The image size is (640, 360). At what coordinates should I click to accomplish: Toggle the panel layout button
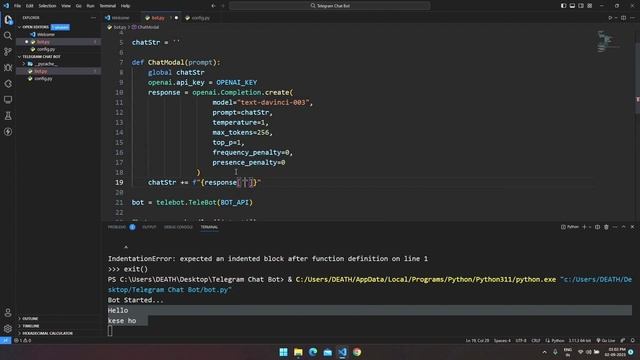pyautogui.click(x=572, y=6)
